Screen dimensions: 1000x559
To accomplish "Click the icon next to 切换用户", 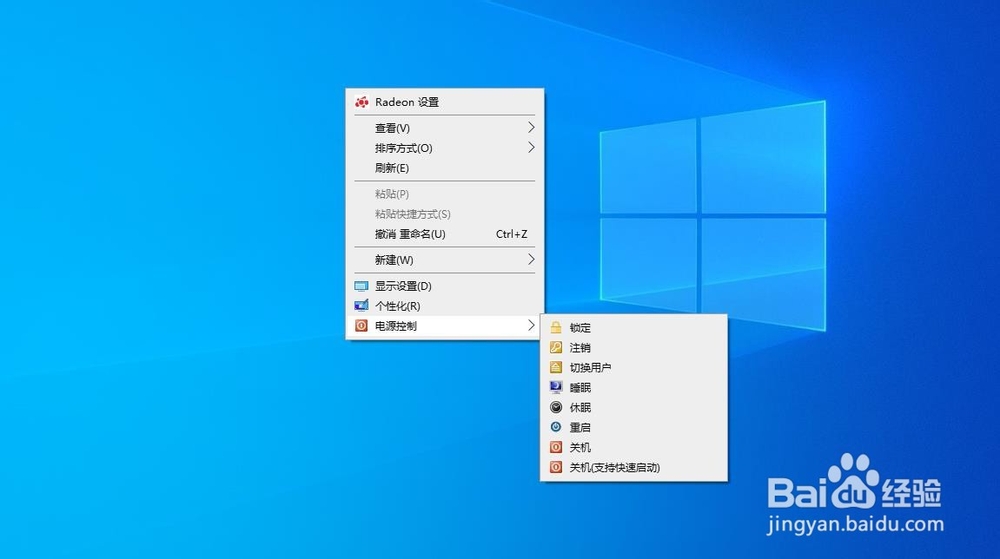I will pyautogui.click(x=556, y=367).
